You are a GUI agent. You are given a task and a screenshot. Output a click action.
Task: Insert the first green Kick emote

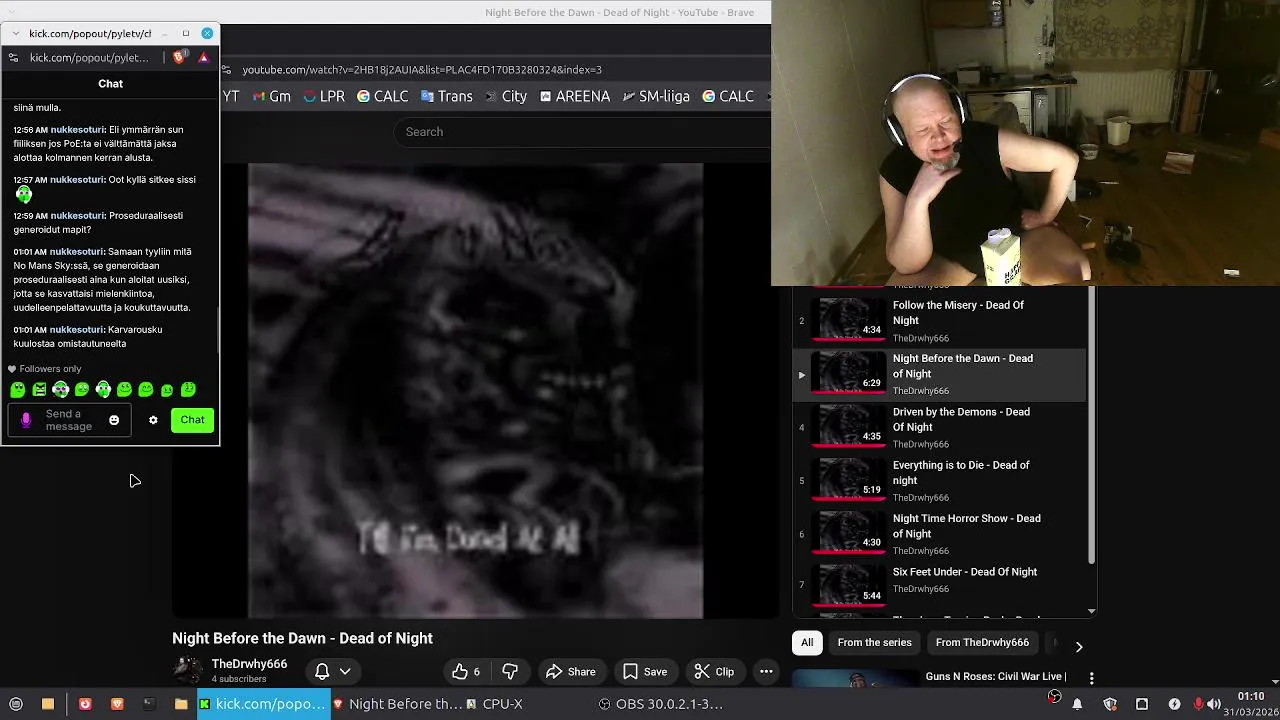pyautogui.click(x=17, y=389)
